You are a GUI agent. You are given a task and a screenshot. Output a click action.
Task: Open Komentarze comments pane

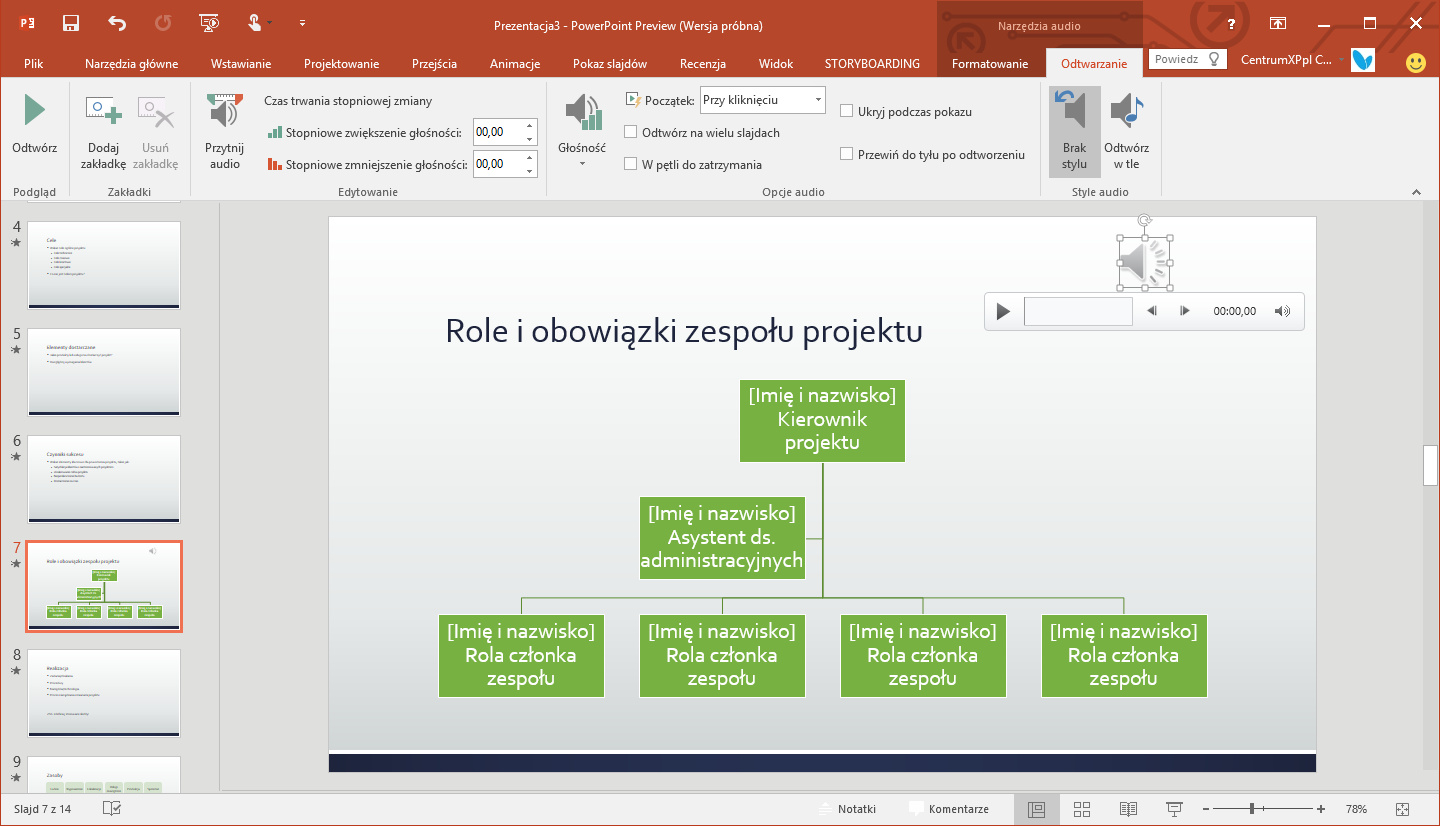pos(948,809)
